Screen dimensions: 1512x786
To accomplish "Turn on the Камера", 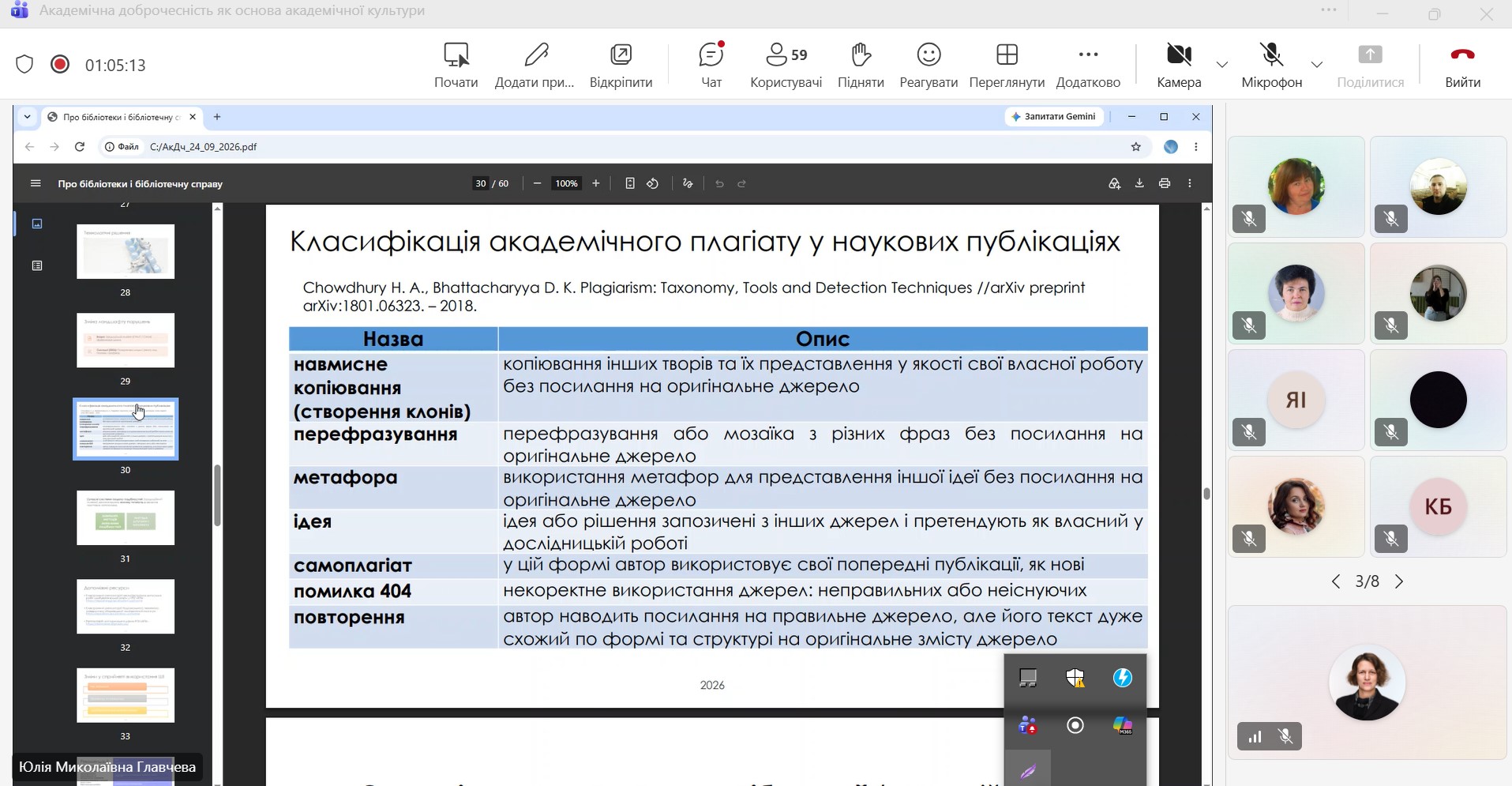I will (1179, 64).
